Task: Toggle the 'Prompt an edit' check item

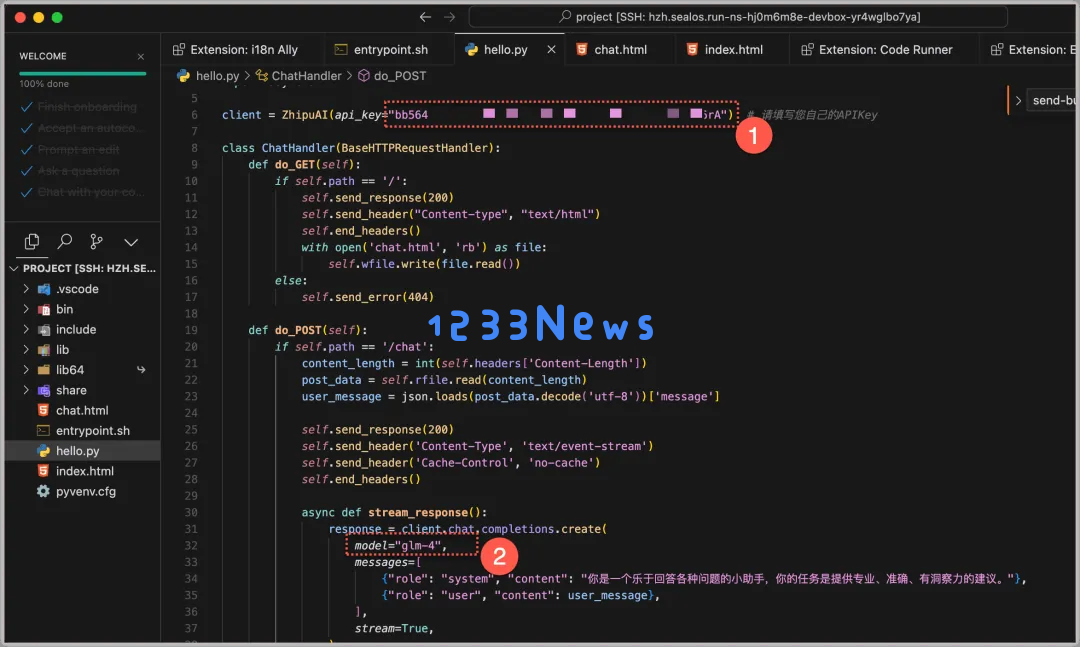Action: coord(70,150)
